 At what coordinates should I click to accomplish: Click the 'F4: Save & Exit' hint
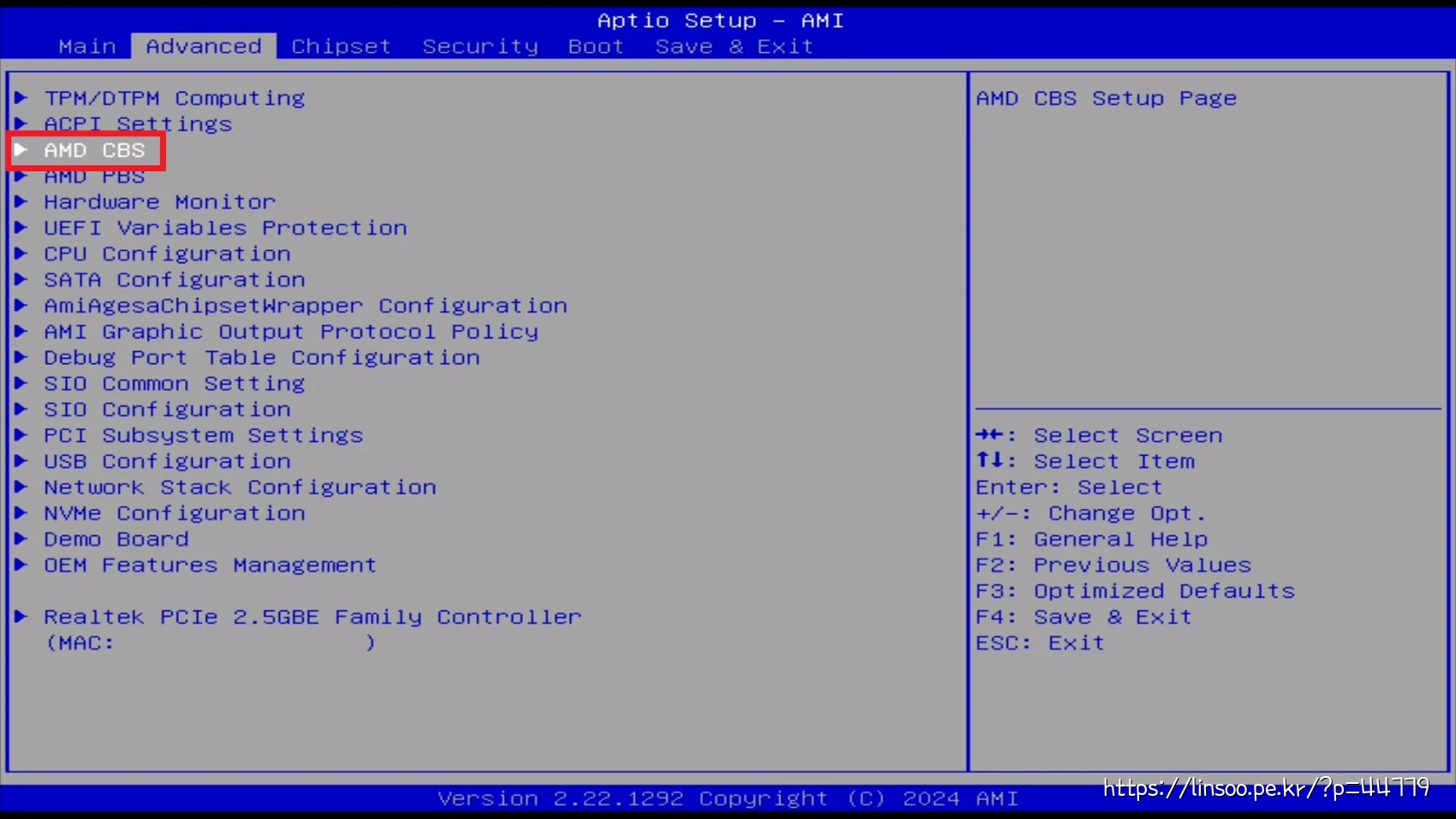(1084, 617)
